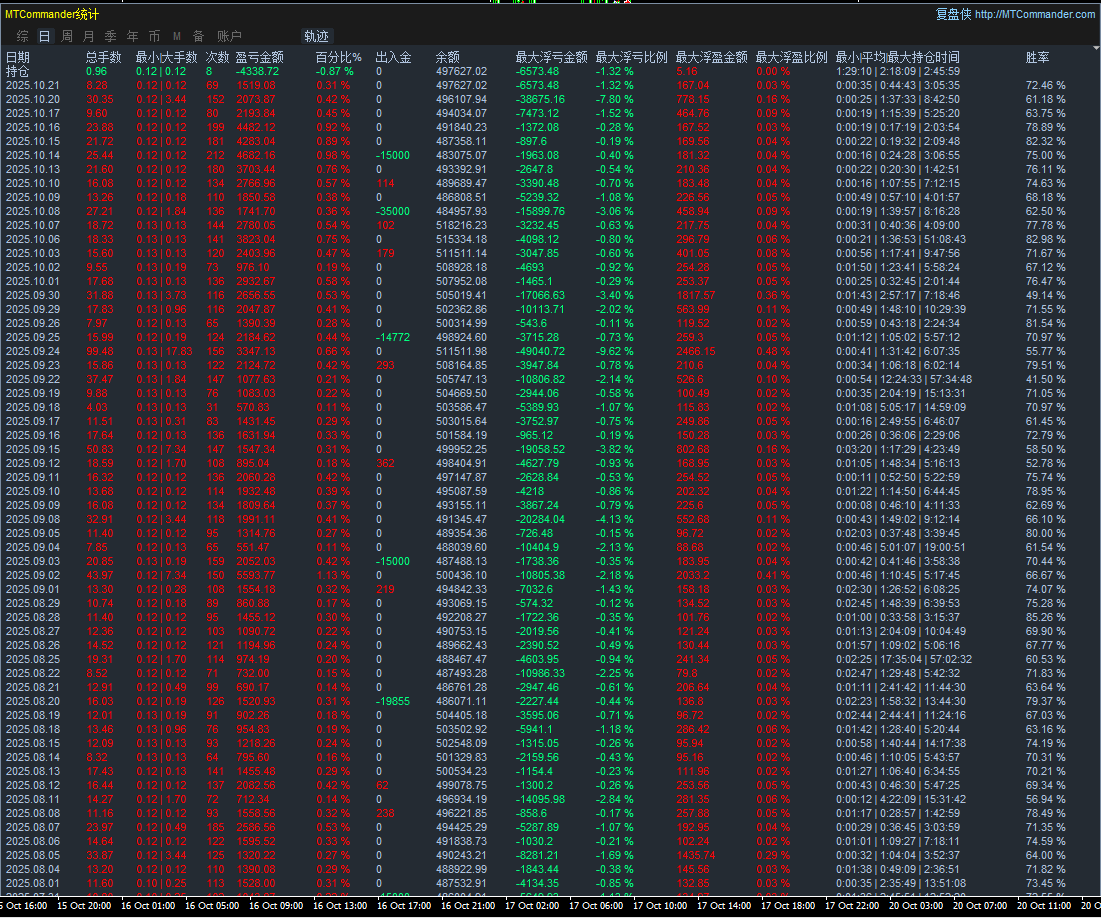Click the -4338.72 open position loss

pos(258,72)
